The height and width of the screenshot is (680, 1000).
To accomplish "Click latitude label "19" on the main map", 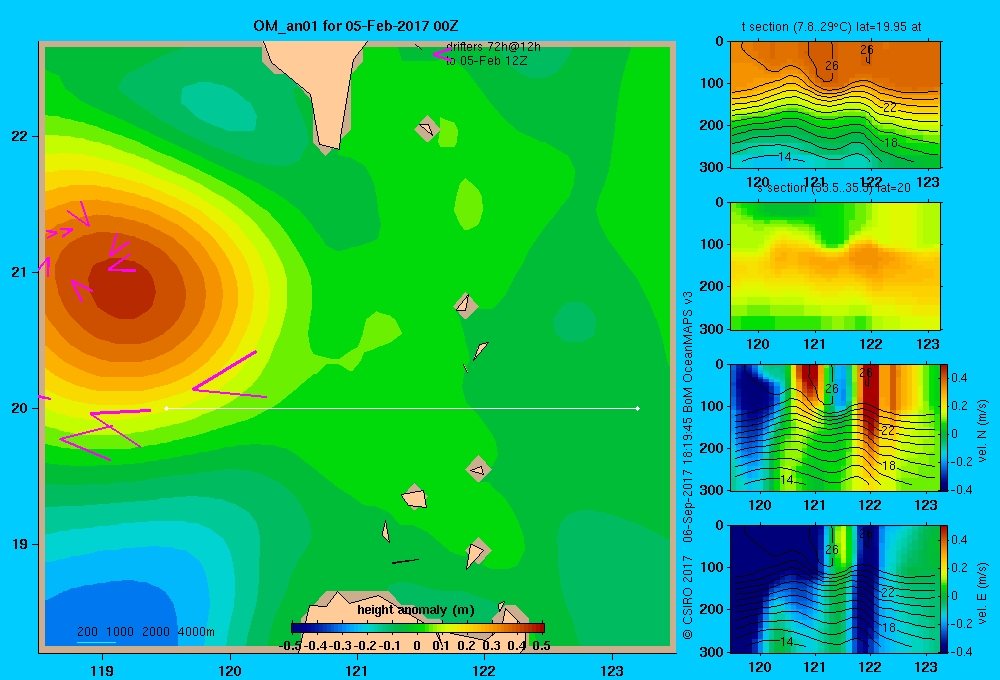I will point(20,544).
